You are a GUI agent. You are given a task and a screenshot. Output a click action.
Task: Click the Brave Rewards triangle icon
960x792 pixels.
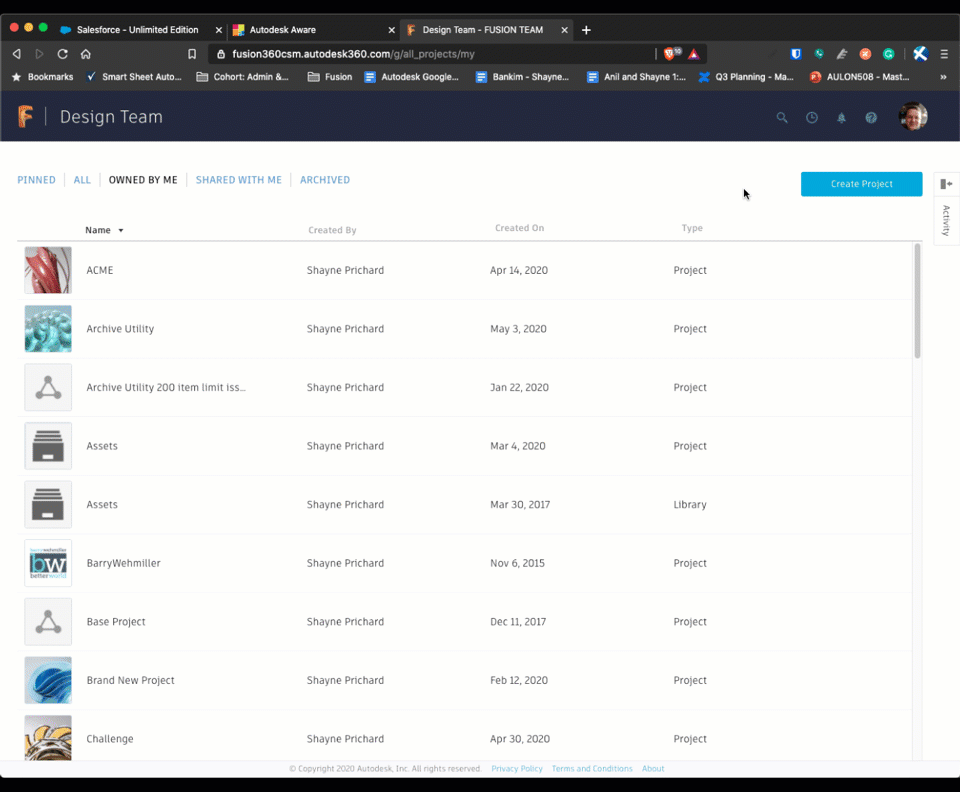694,54
